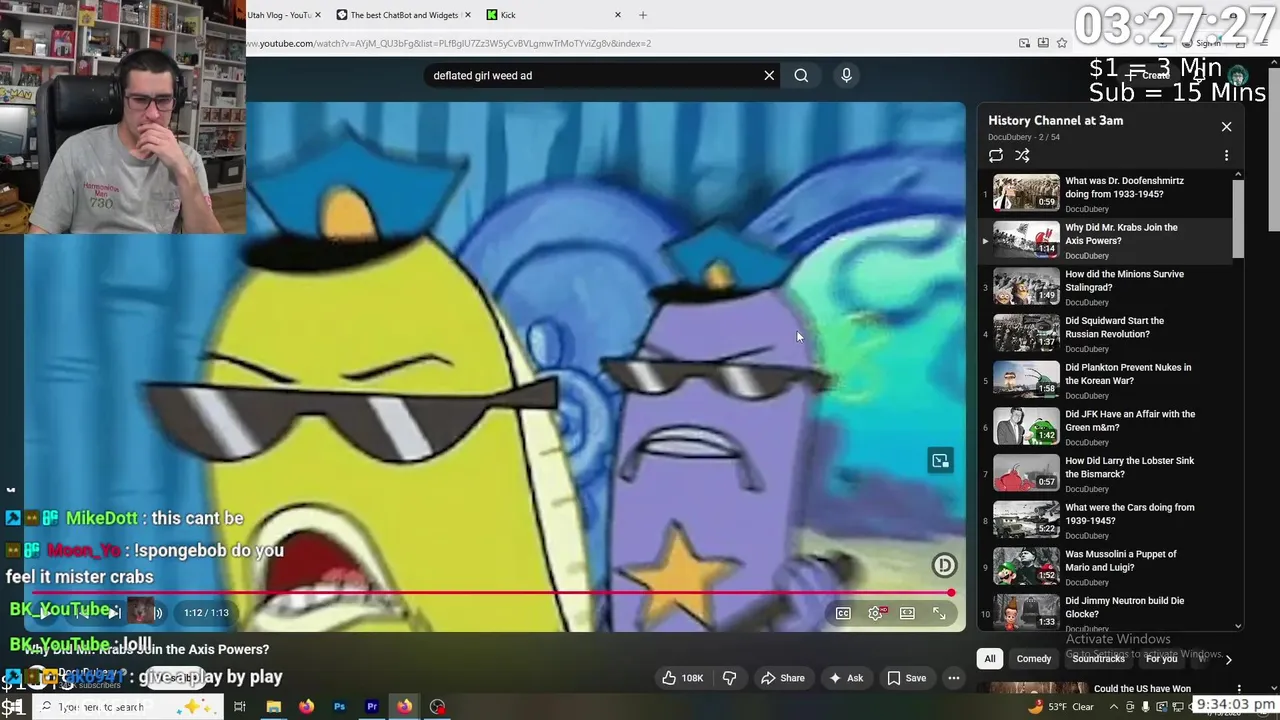1280x720 pixels.
Task: Open 'Did Plankton Prevent Nukes in the Korean War?'
Action: tap(1106, 380)
